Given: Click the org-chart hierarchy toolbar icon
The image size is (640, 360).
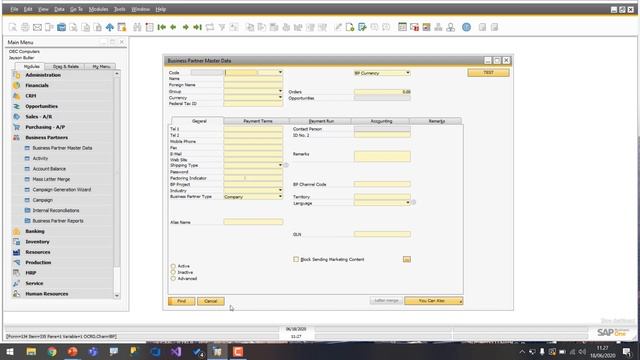Looking at the screenshot, I should tap(438, 27).
